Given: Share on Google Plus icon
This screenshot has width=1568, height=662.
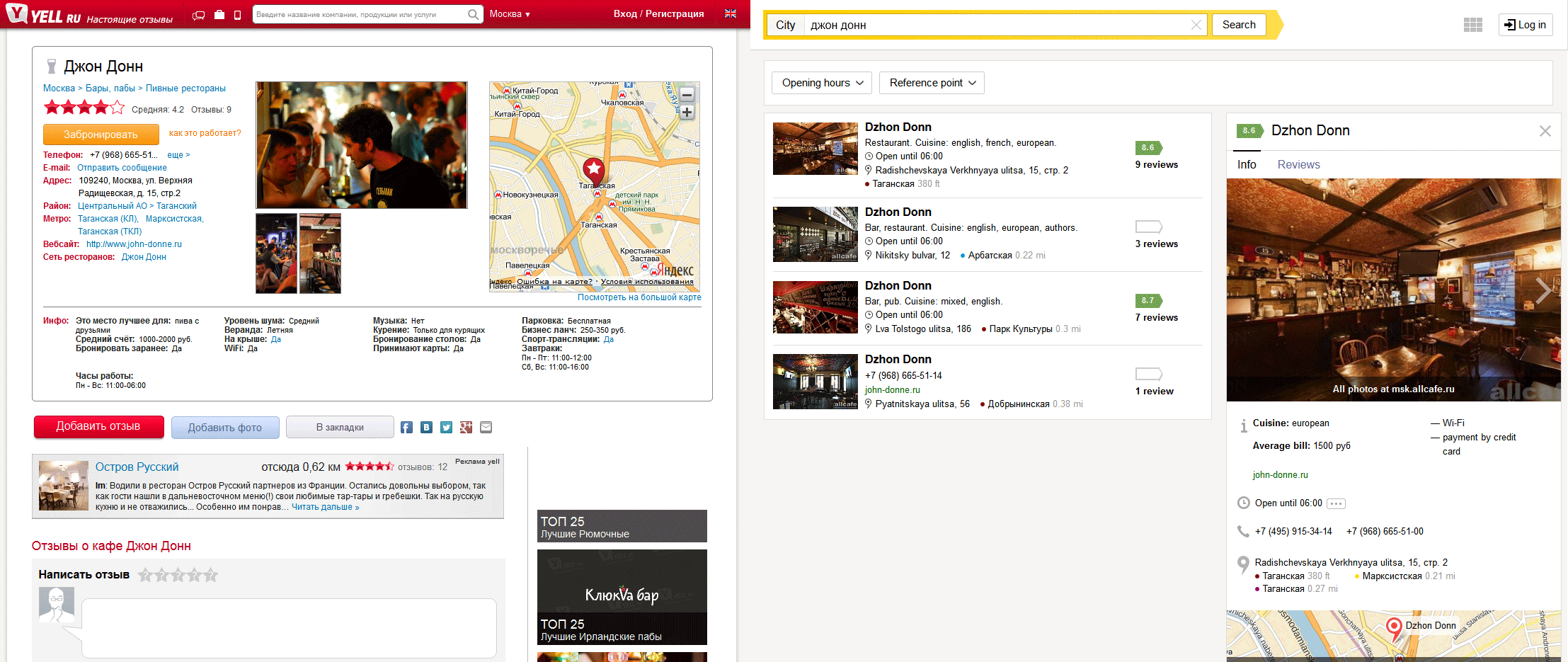Looking at the screenshot, I should pyautogui.click(x=466, y=427).
